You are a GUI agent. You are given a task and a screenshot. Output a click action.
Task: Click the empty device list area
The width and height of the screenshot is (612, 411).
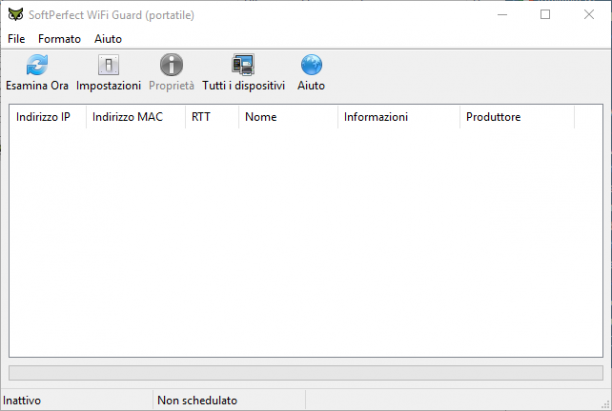[x=306, y=242]
